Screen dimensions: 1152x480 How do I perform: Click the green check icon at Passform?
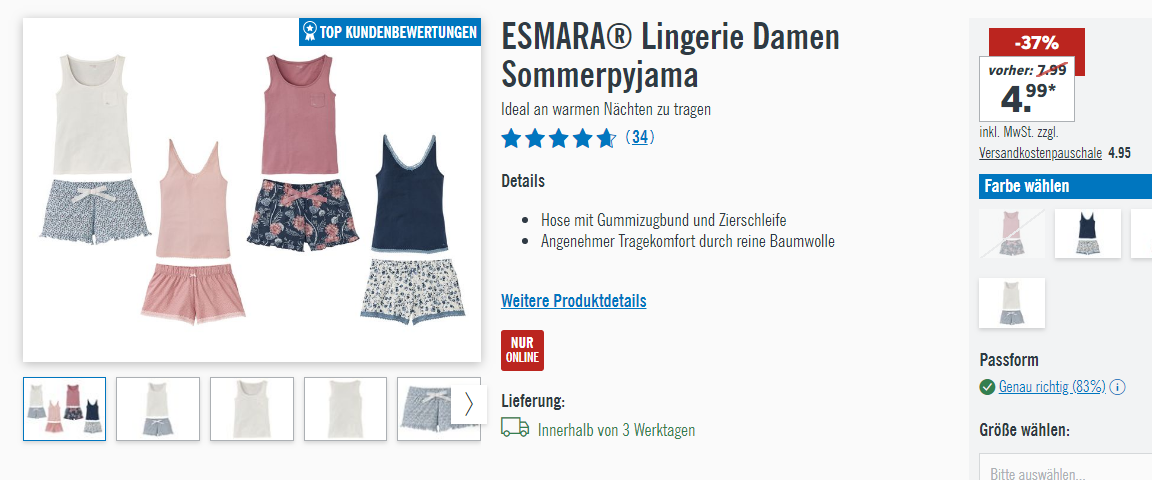(x=987, y=387)
